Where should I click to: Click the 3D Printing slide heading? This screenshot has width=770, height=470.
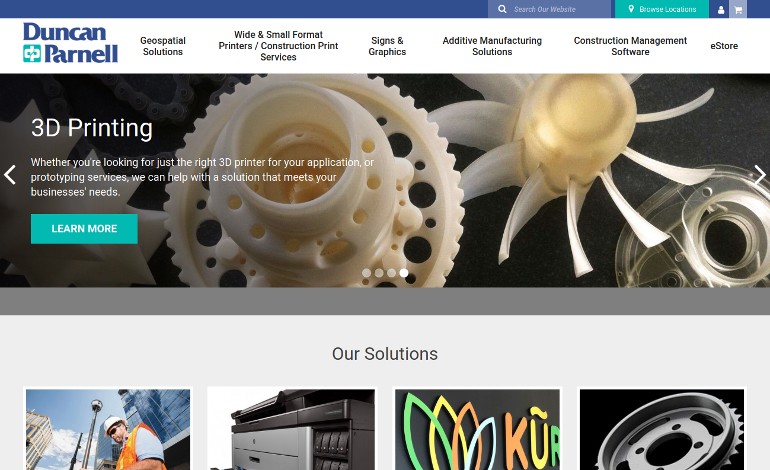92,128
